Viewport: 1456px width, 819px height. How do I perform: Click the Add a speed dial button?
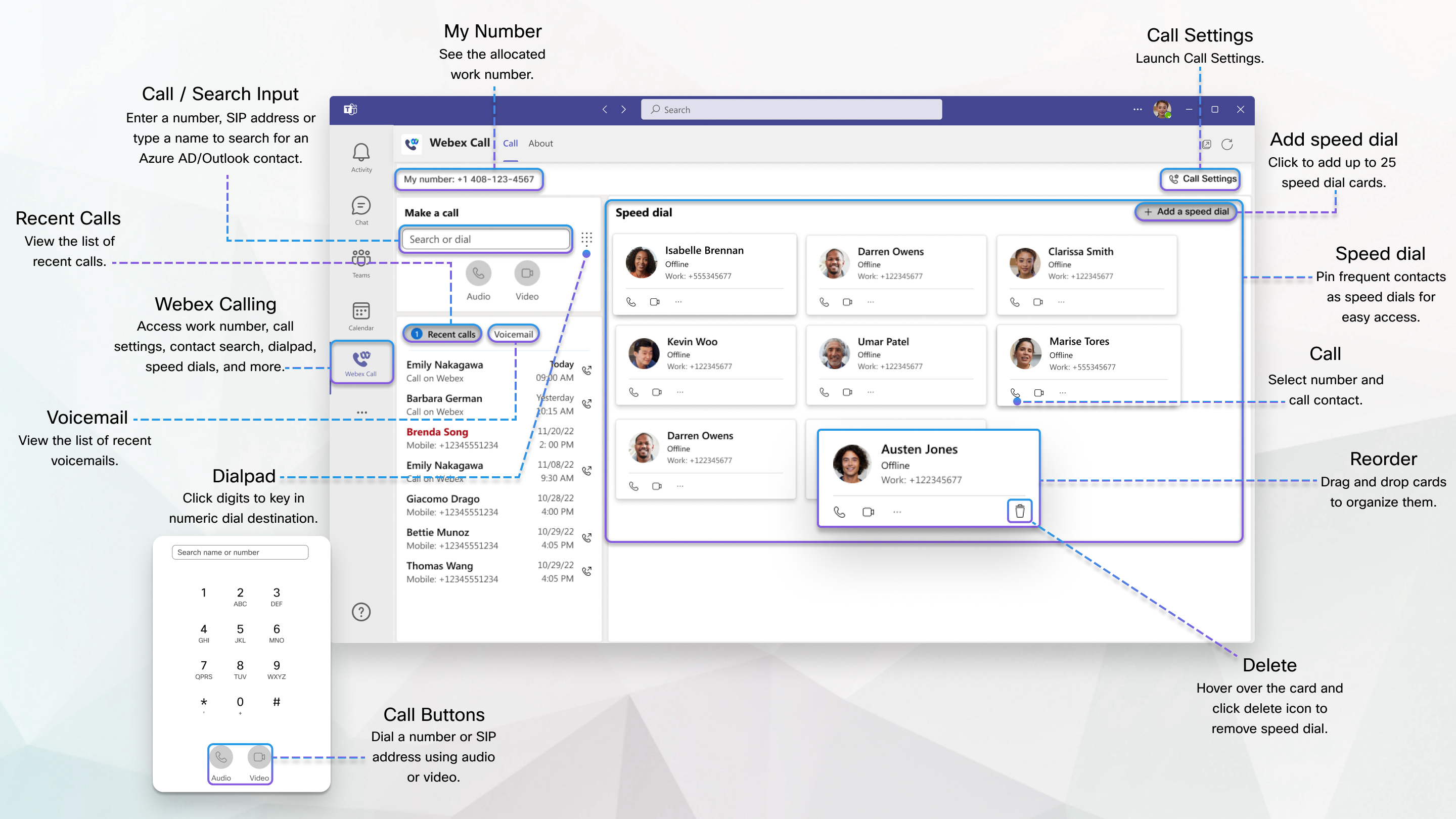tap(1185, 211)
